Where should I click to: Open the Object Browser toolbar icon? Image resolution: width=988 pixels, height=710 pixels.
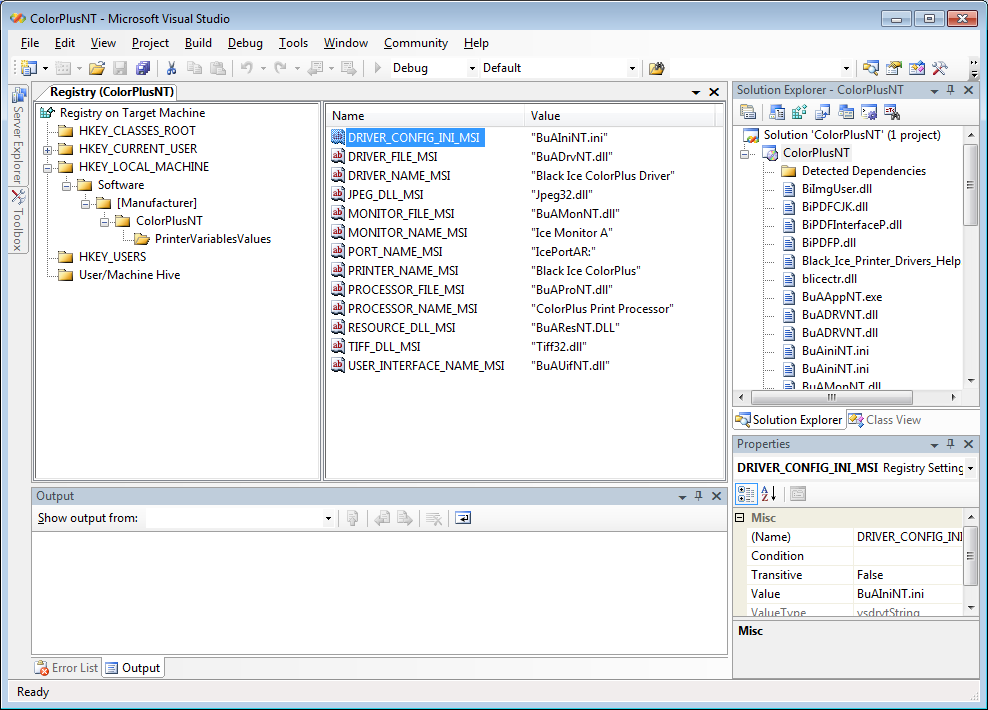point(917,68)
